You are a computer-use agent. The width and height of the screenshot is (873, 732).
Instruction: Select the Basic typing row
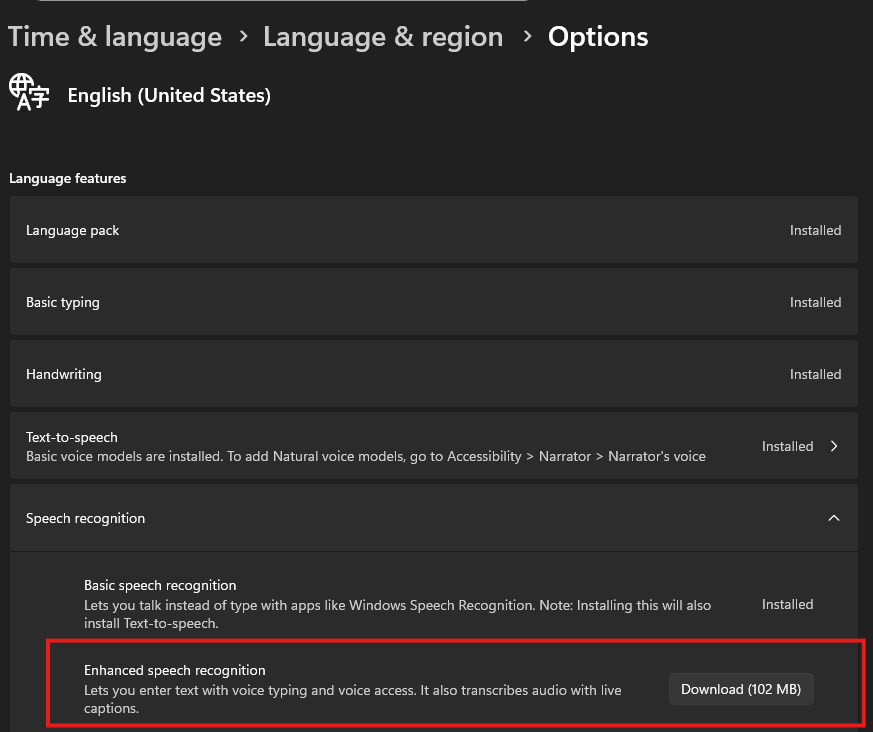(x=434, y=302)
